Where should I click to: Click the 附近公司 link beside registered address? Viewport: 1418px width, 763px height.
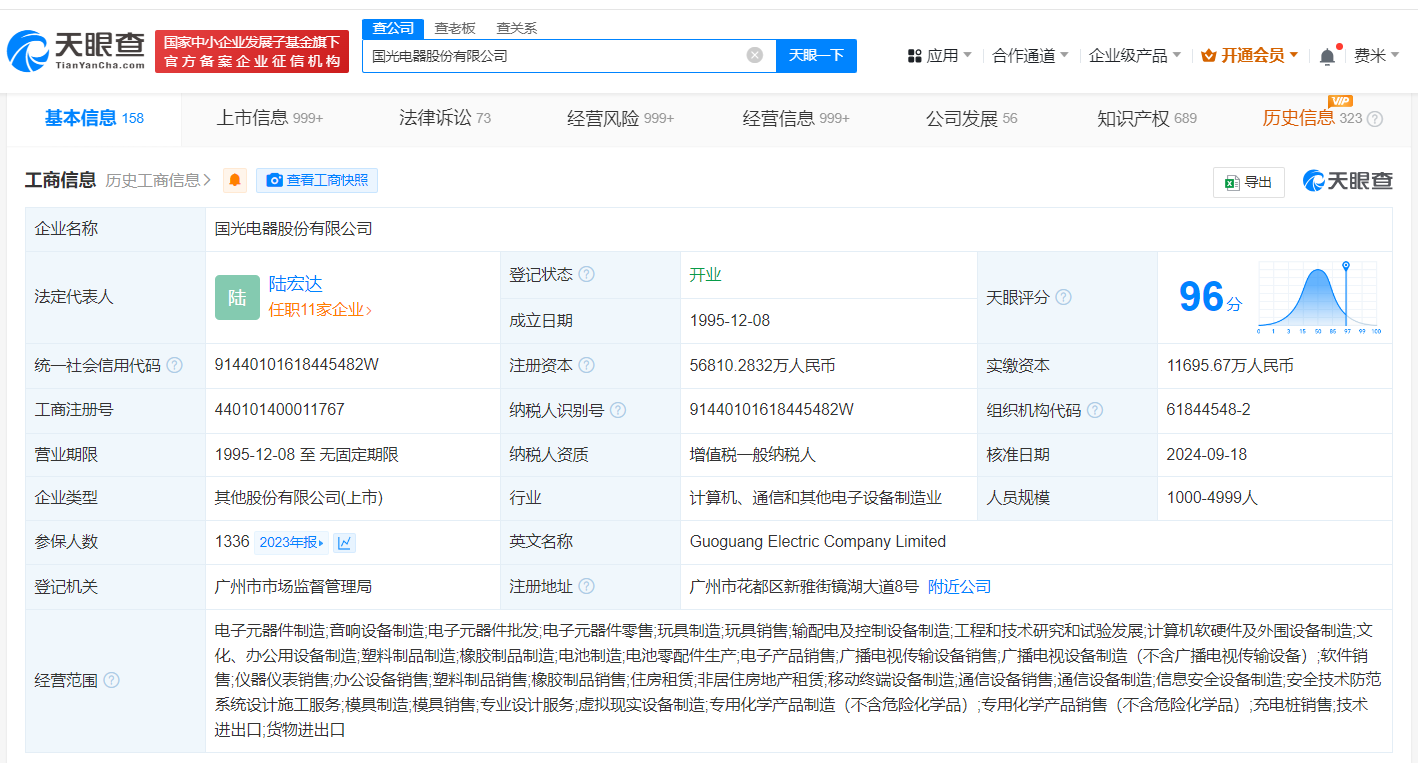tap(958, 586)
